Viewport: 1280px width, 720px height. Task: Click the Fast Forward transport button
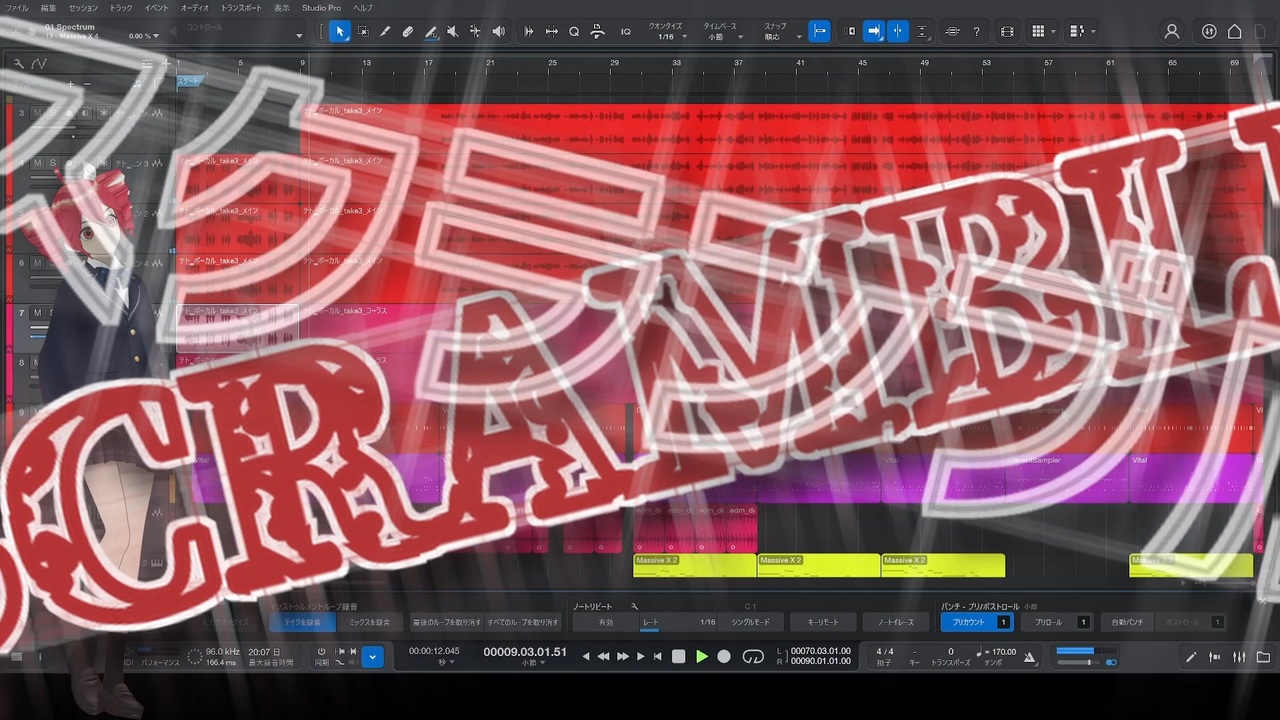click(x=622, y=657)
